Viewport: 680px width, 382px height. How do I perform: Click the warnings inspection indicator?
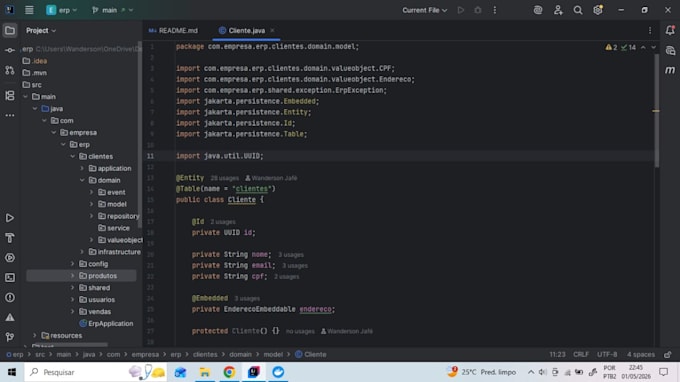(611, 47)
